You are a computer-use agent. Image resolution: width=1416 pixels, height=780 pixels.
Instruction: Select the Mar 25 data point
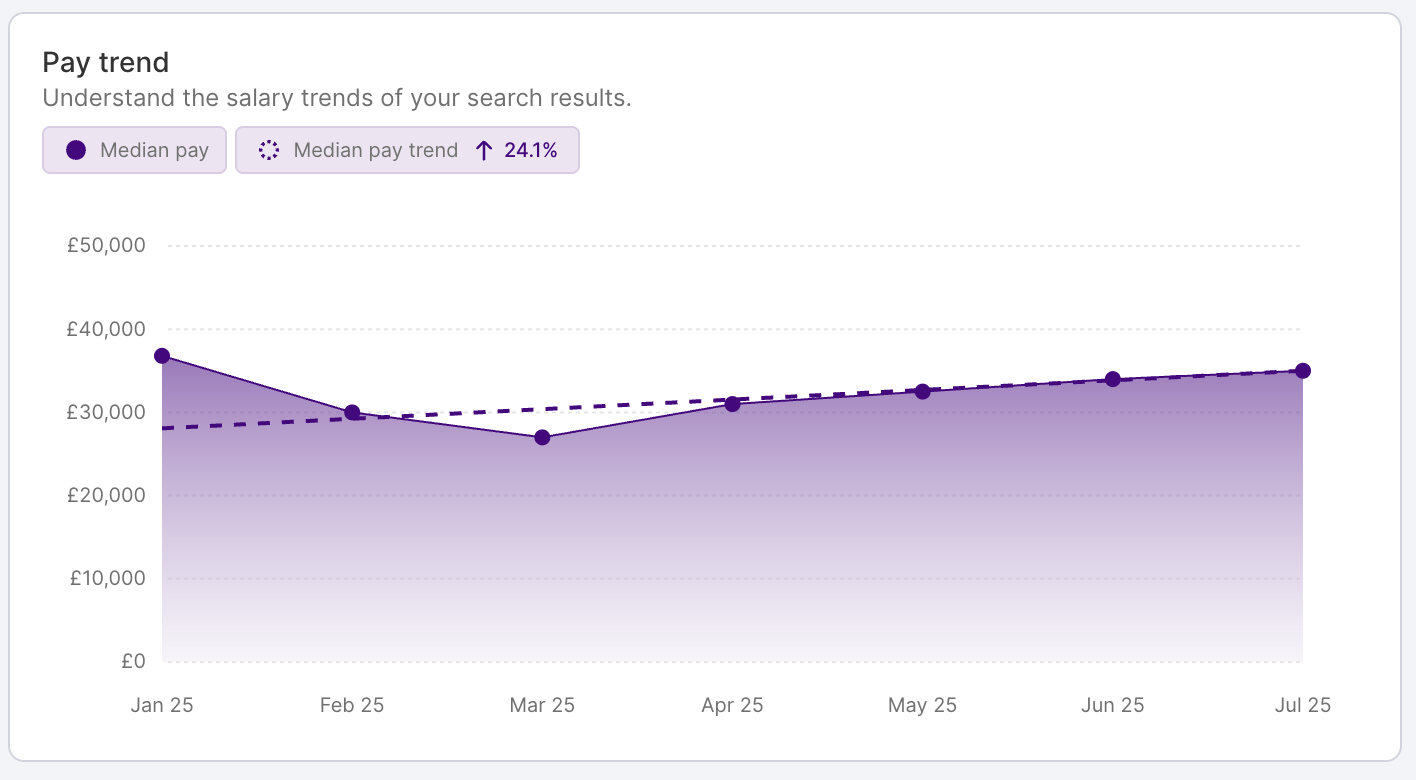[542, 437]
